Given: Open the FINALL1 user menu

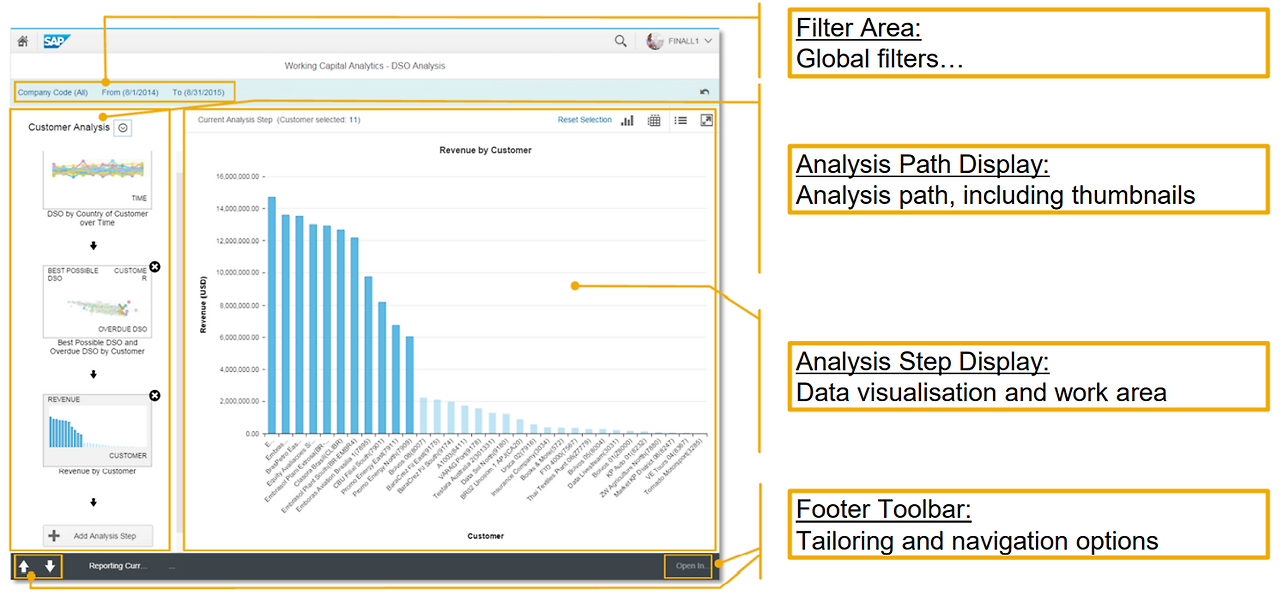Looking at the screenshot, I should point(683,41).
